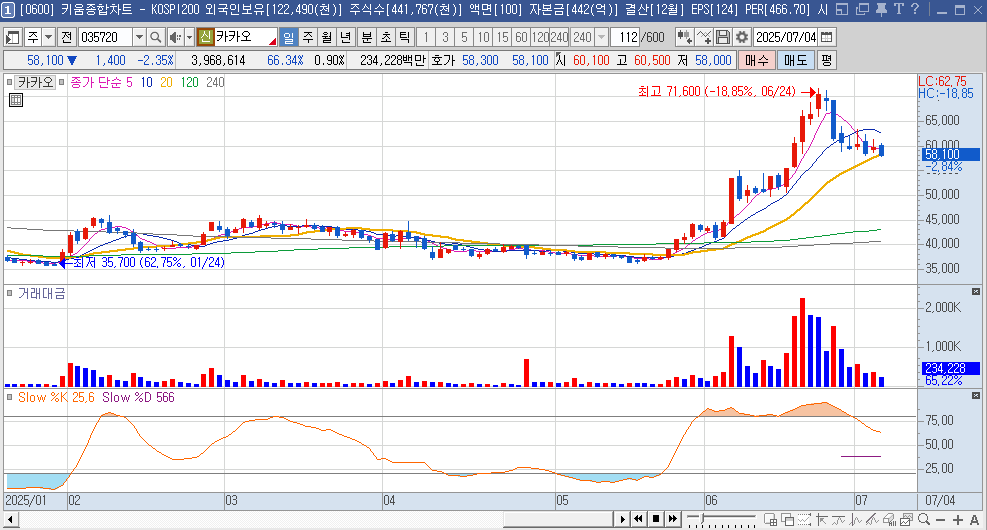Open chart settings gear
This screenshot has height=530, width=987.
(742, 37)
